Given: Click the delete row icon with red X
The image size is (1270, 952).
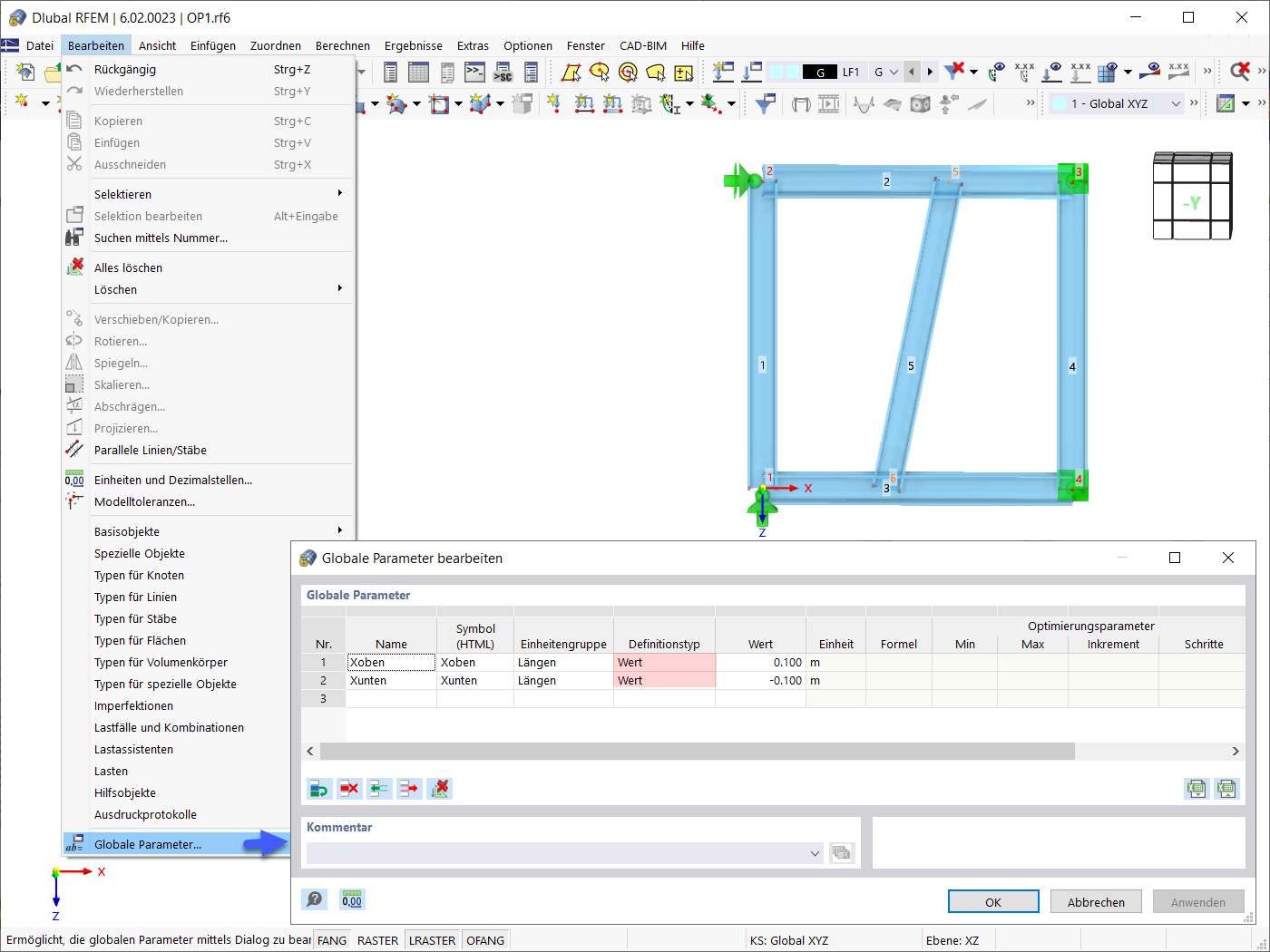Looking at the screenshot, I should click(349, 789).
